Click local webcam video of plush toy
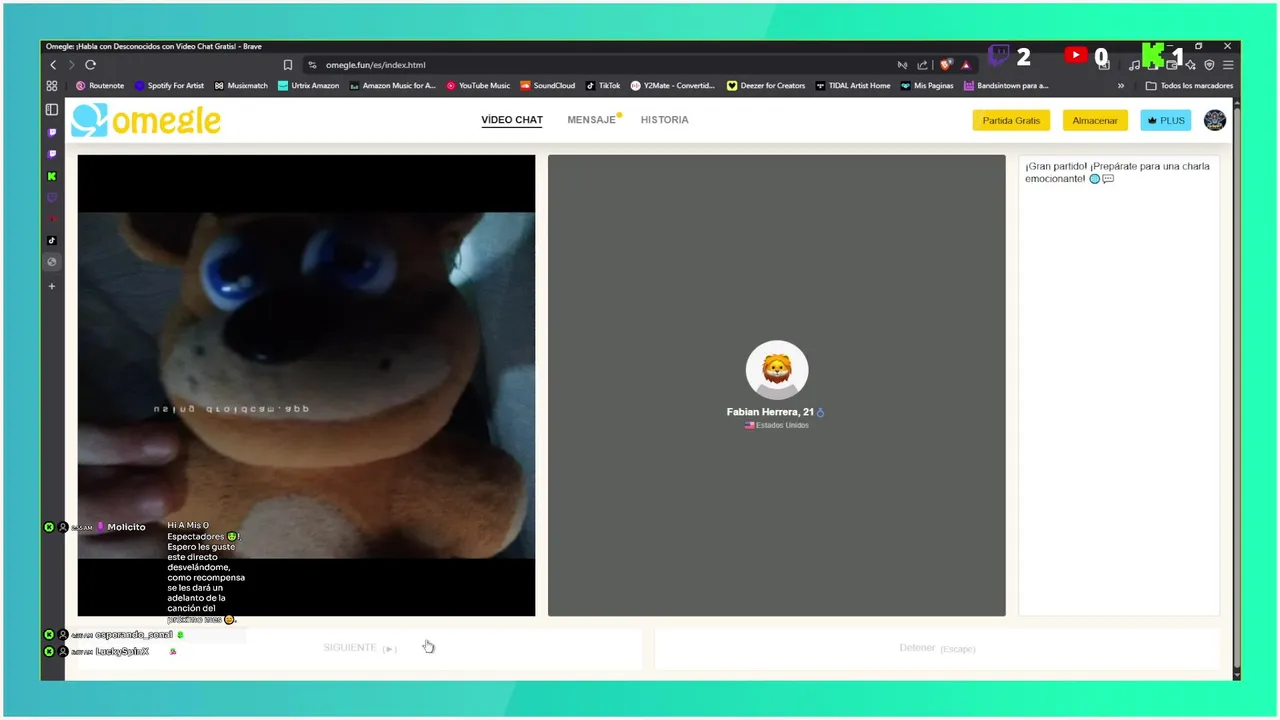The image size is (1280, 720). point(306,385)
